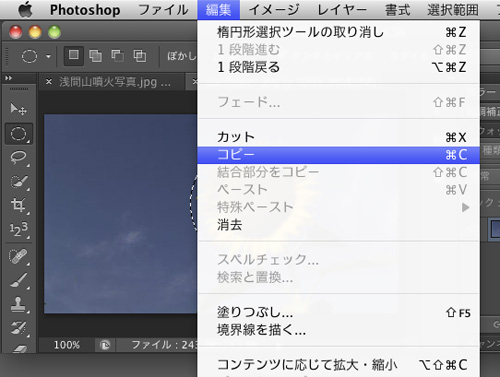Open the Photoshop application menu
The image size is (500, 377).
pyautogui.click(x=85, y=10)
